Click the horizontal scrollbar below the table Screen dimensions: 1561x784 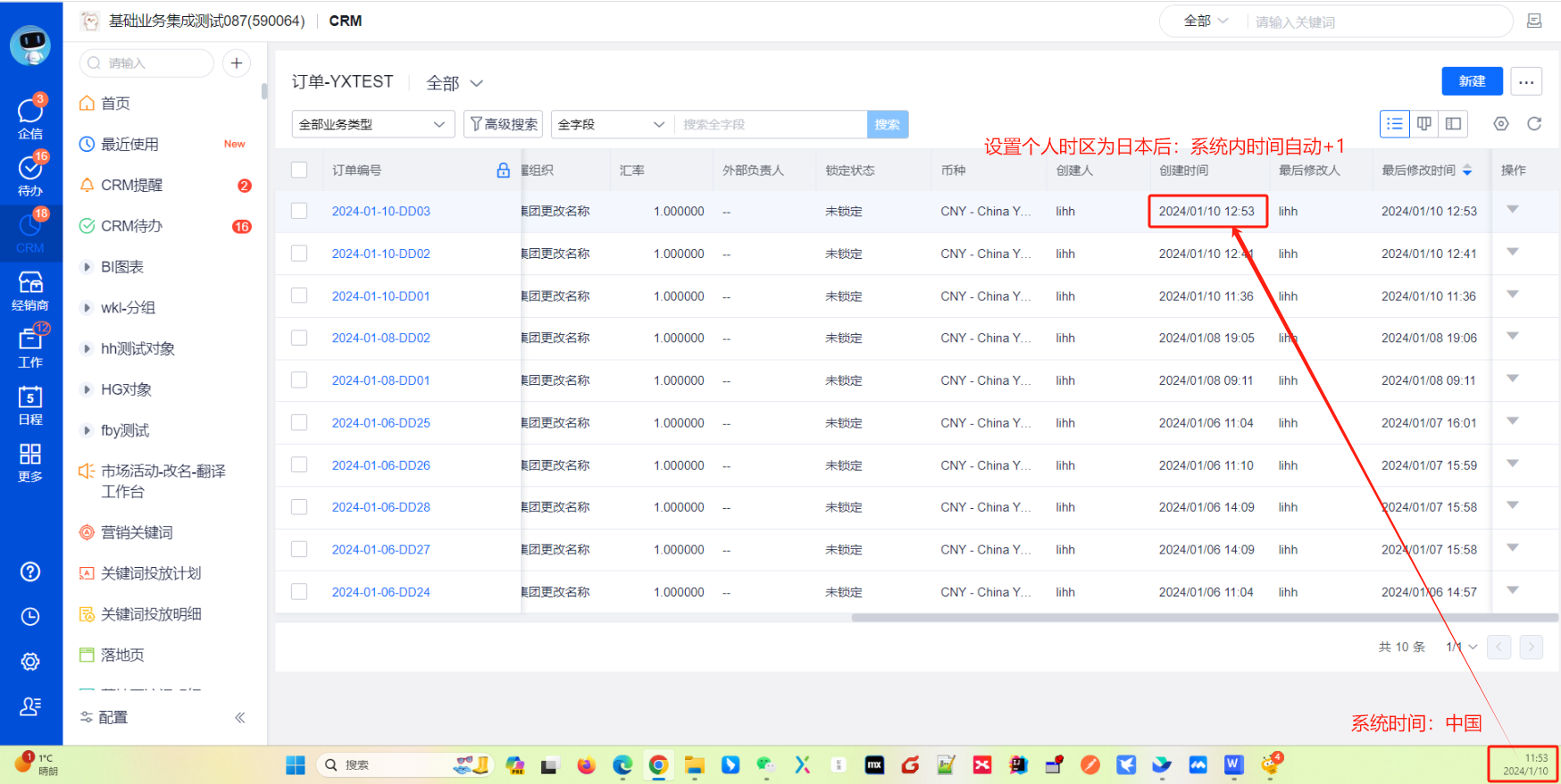point(1205,618)
